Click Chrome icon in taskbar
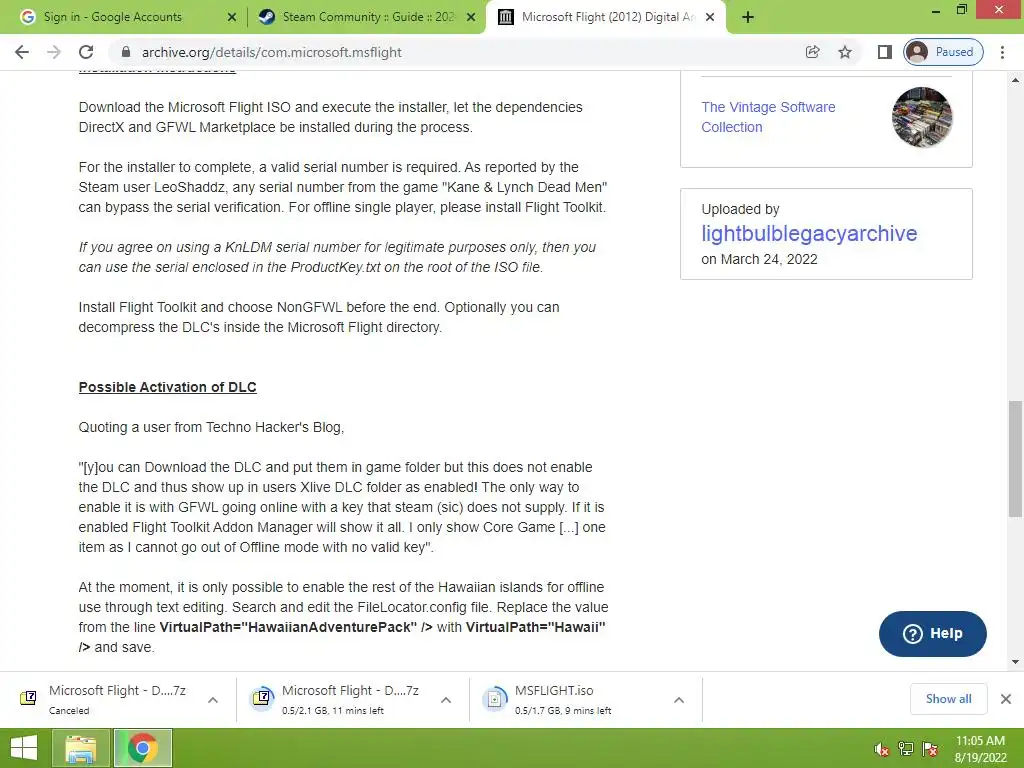Viewport: 1024px width, 768px height. point(143,748)
